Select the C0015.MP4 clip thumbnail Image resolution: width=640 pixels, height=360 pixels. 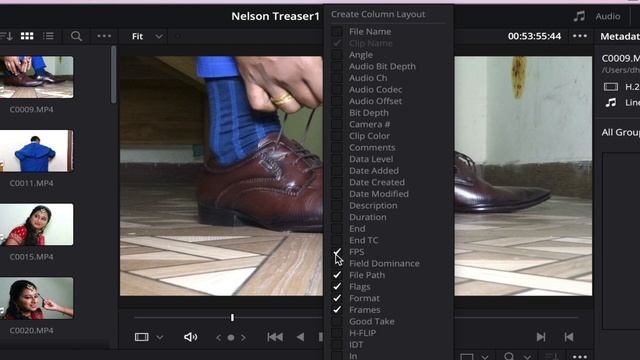pos(37,224)
